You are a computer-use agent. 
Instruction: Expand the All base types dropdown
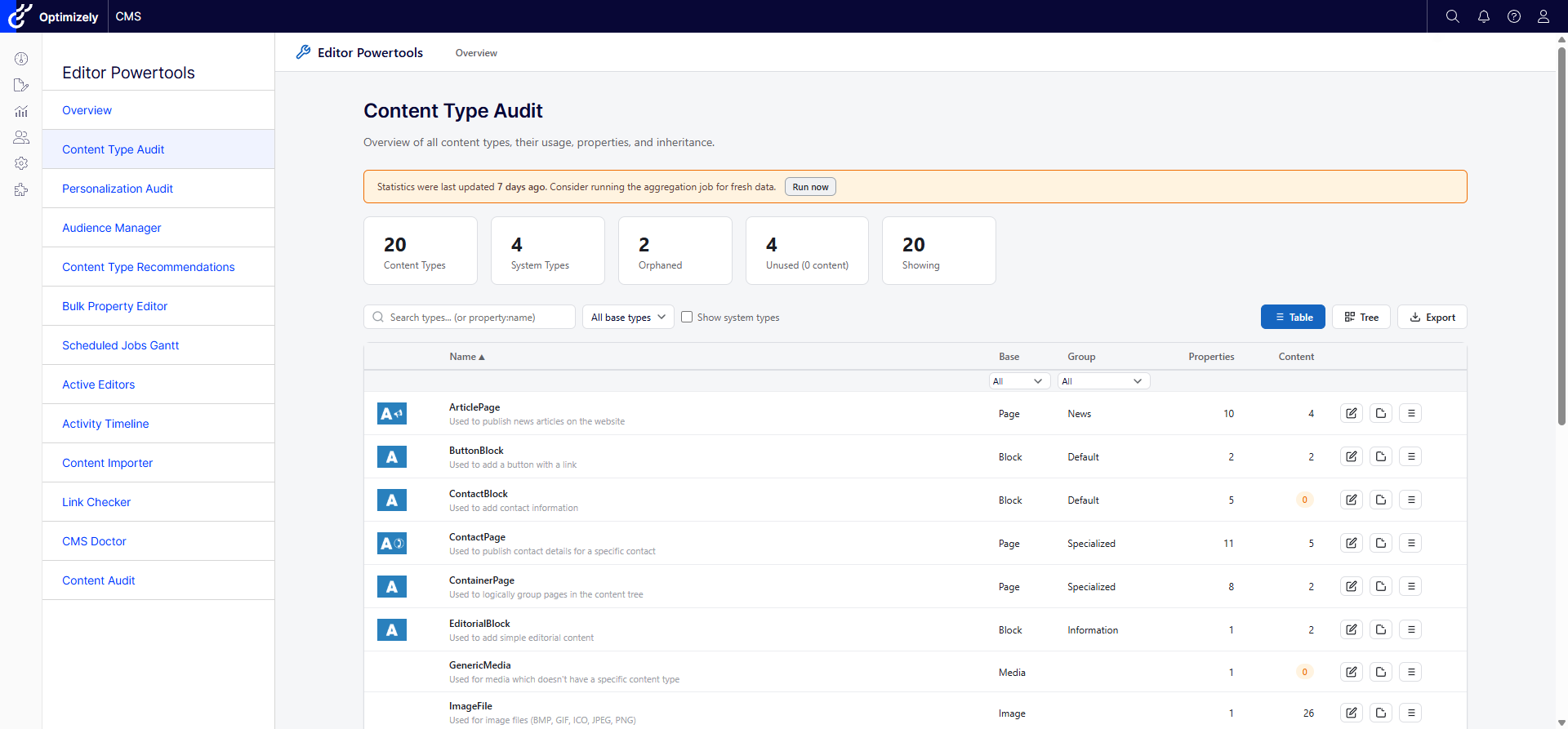click(628, 317)
